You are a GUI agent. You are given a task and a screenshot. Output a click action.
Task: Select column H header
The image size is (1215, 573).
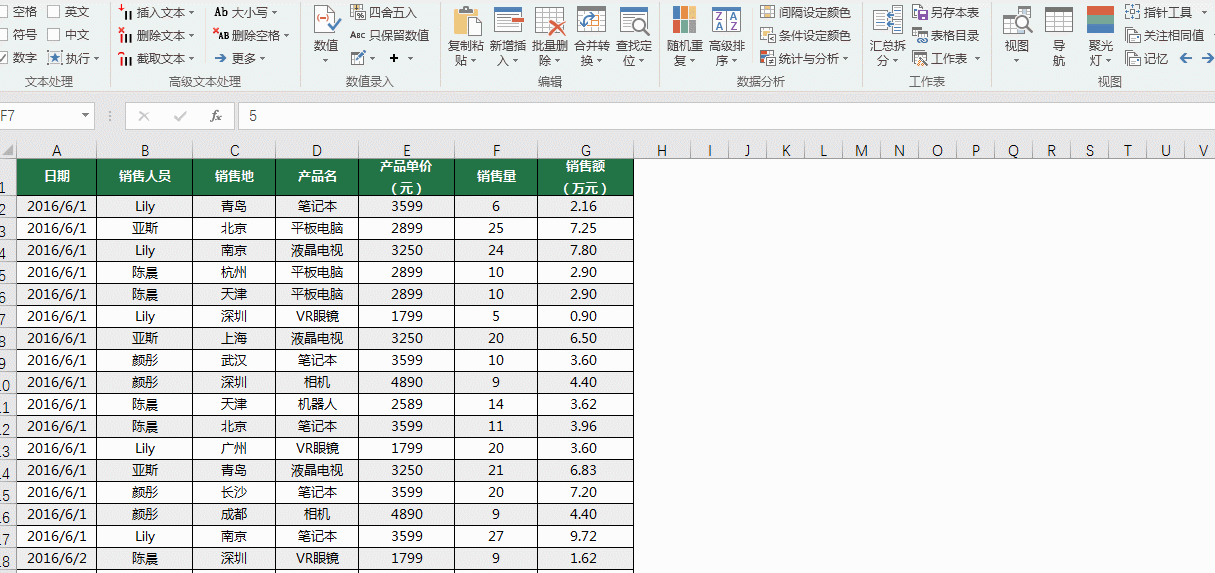click(662, 150)
